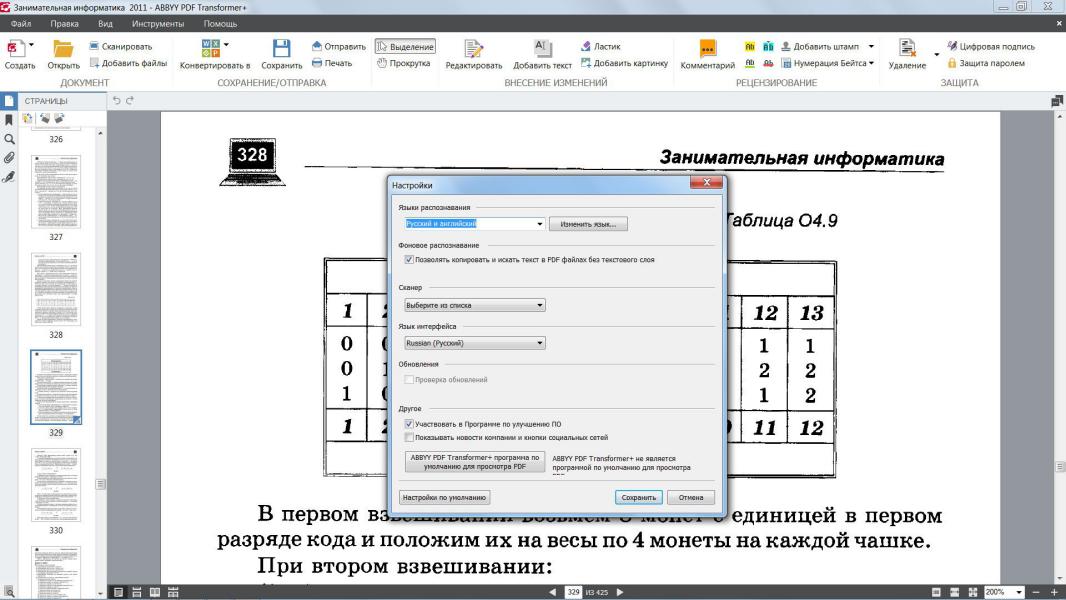Screen dimensions: 1066x600
Task: Activate the Выделение selection tool
Action: point(405,46)
